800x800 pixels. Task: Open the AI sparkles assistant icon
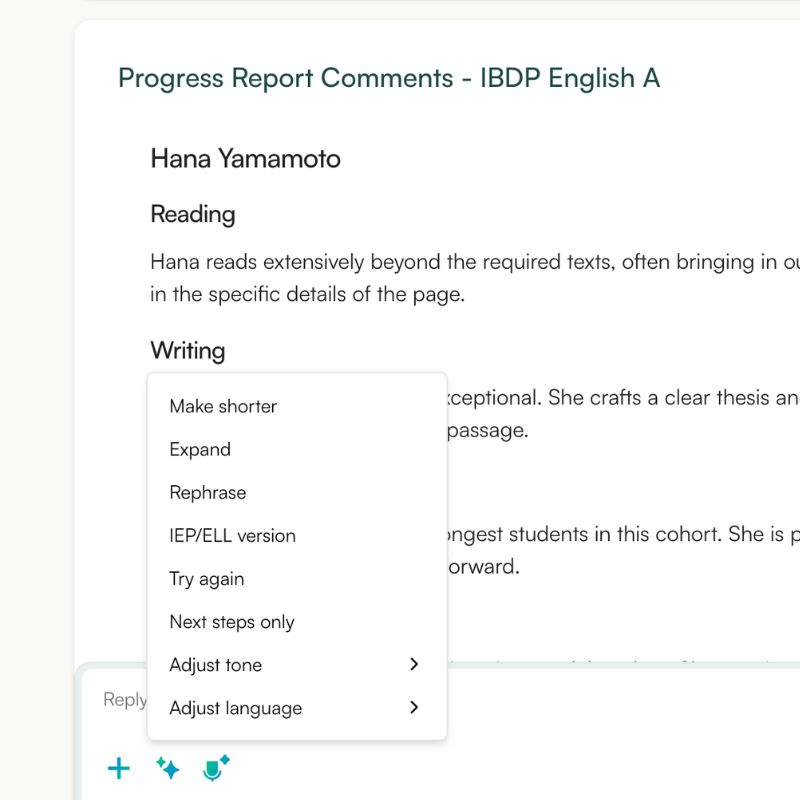[167, 768]
